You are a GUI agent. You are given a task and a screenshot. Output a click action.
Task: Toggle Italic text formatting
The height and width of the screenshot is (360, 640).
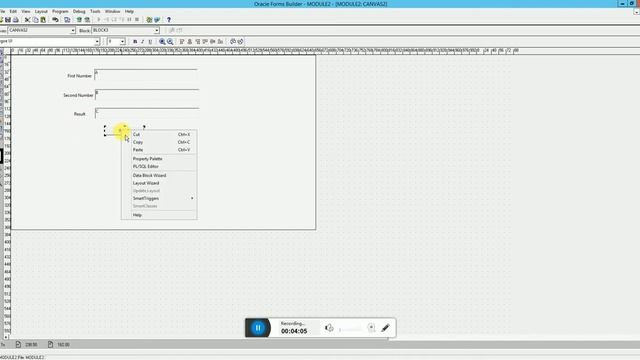(142, 42)
